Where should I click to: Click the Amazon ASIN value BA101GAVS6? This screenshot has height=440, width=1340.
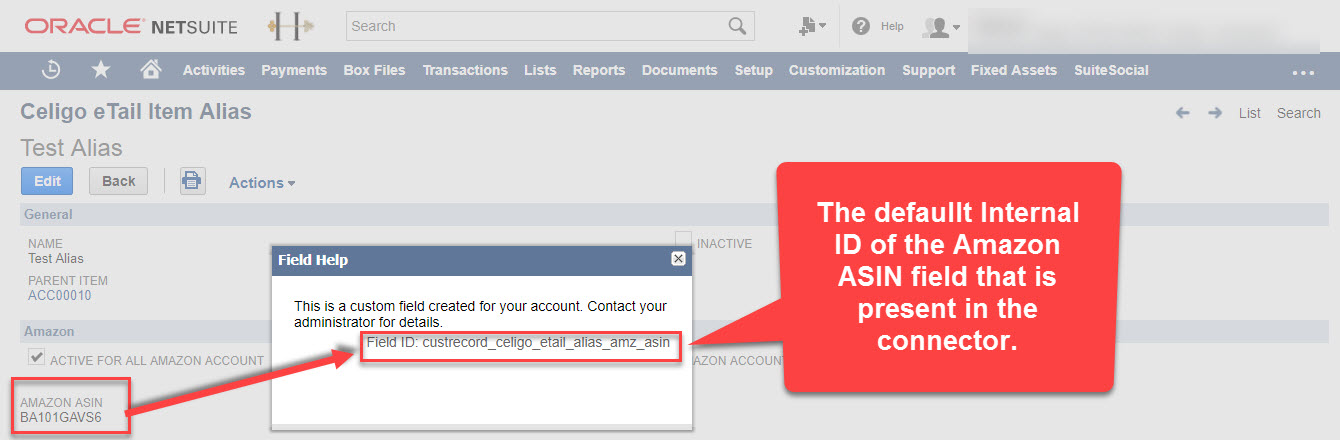[61, 417]
